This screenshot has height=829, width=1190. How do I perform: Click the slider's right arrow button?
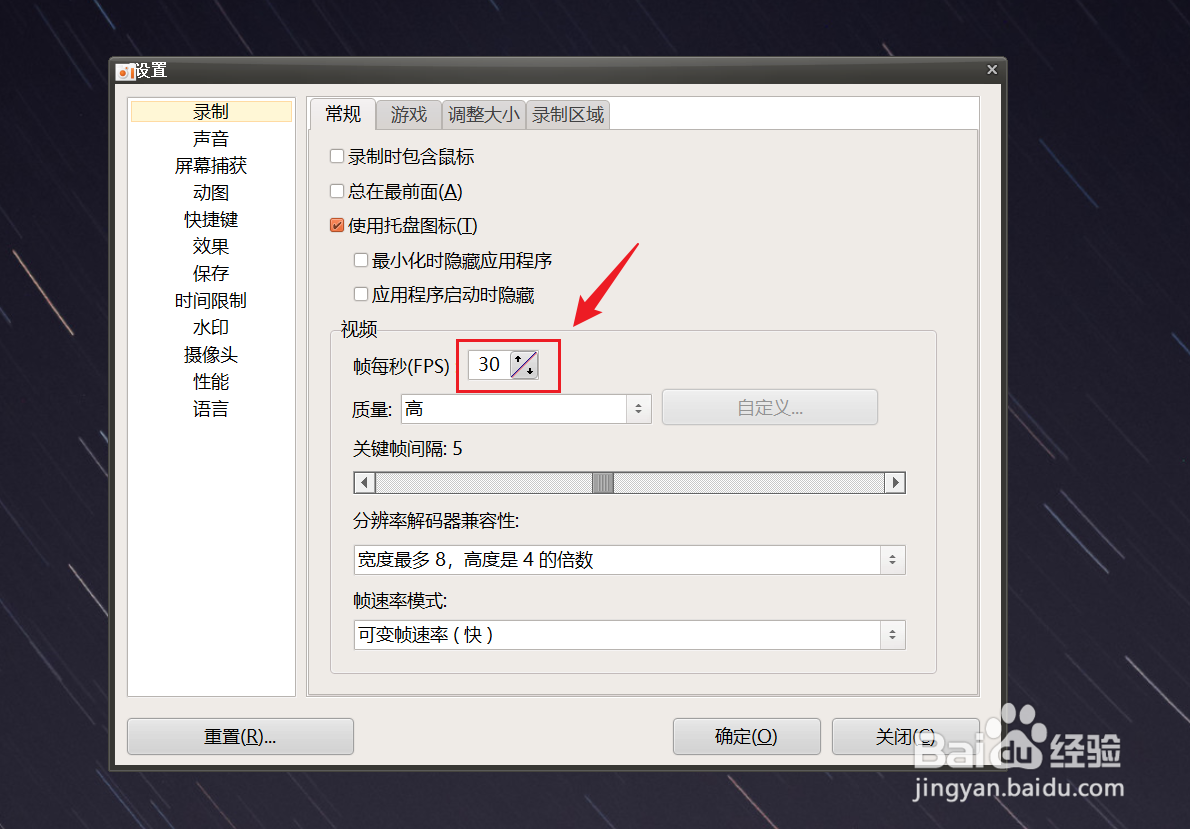[896, 483]
